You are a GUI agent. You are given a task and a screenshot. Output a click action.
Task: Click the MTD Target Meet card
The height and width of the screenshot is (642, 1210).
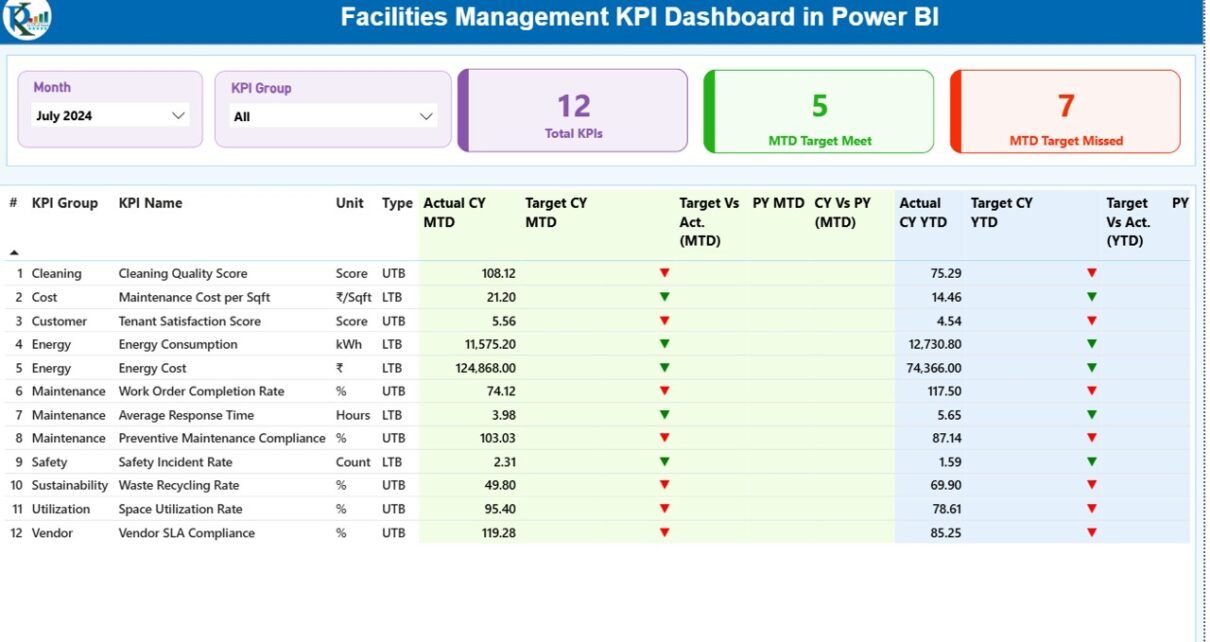pyautogui.click(x=819, y=111)
